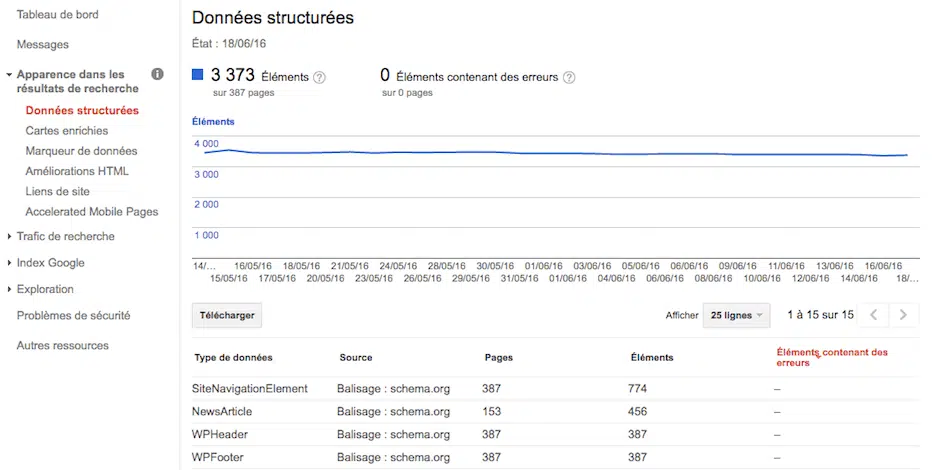This screenshot has height=470, width=950.
Task: Click the info icon beside Apparence dans les résultats
Action: (157, 74)
